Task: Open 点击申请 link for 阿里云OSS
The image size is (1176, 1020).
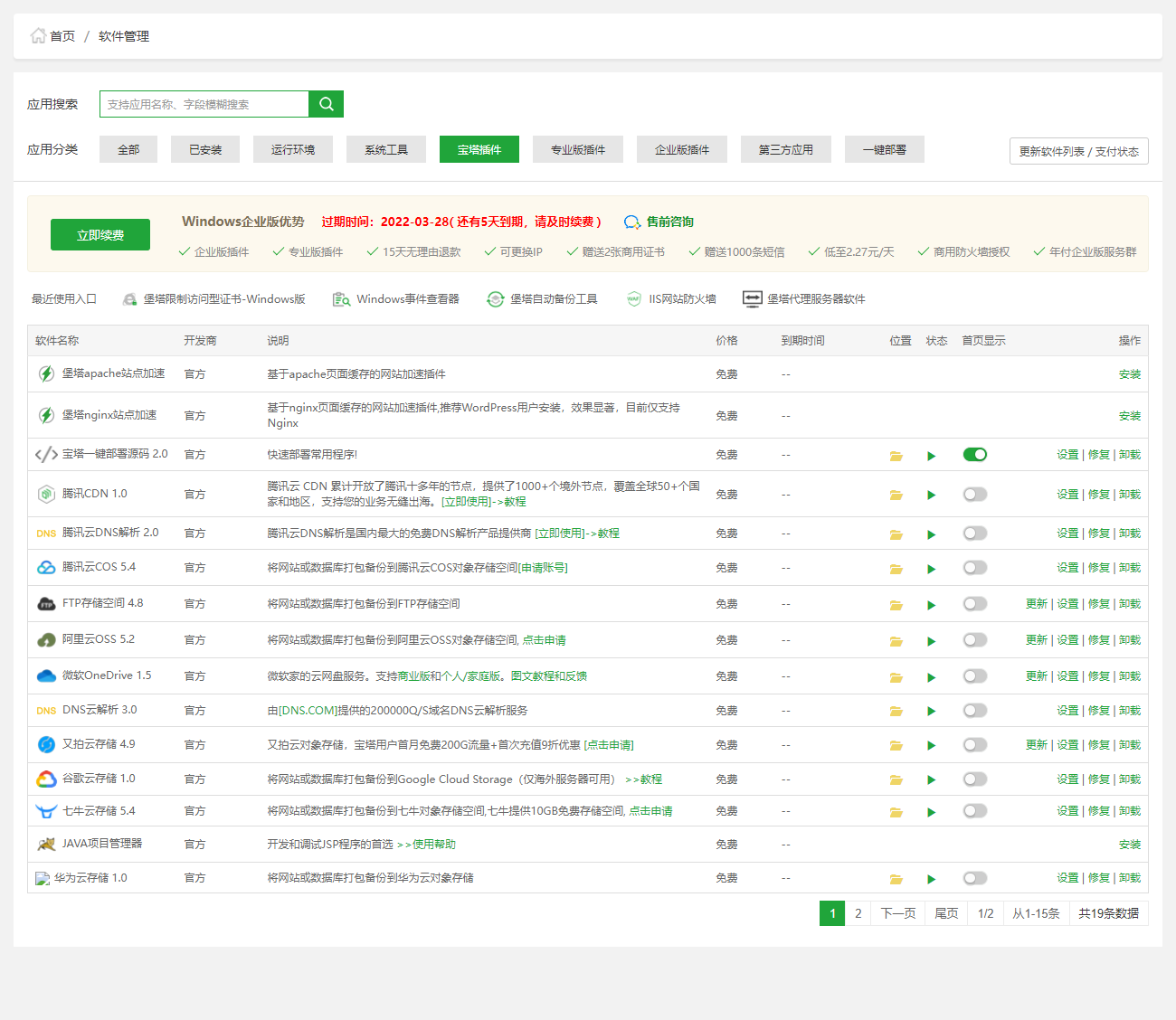Action: (x=545, y=640)
